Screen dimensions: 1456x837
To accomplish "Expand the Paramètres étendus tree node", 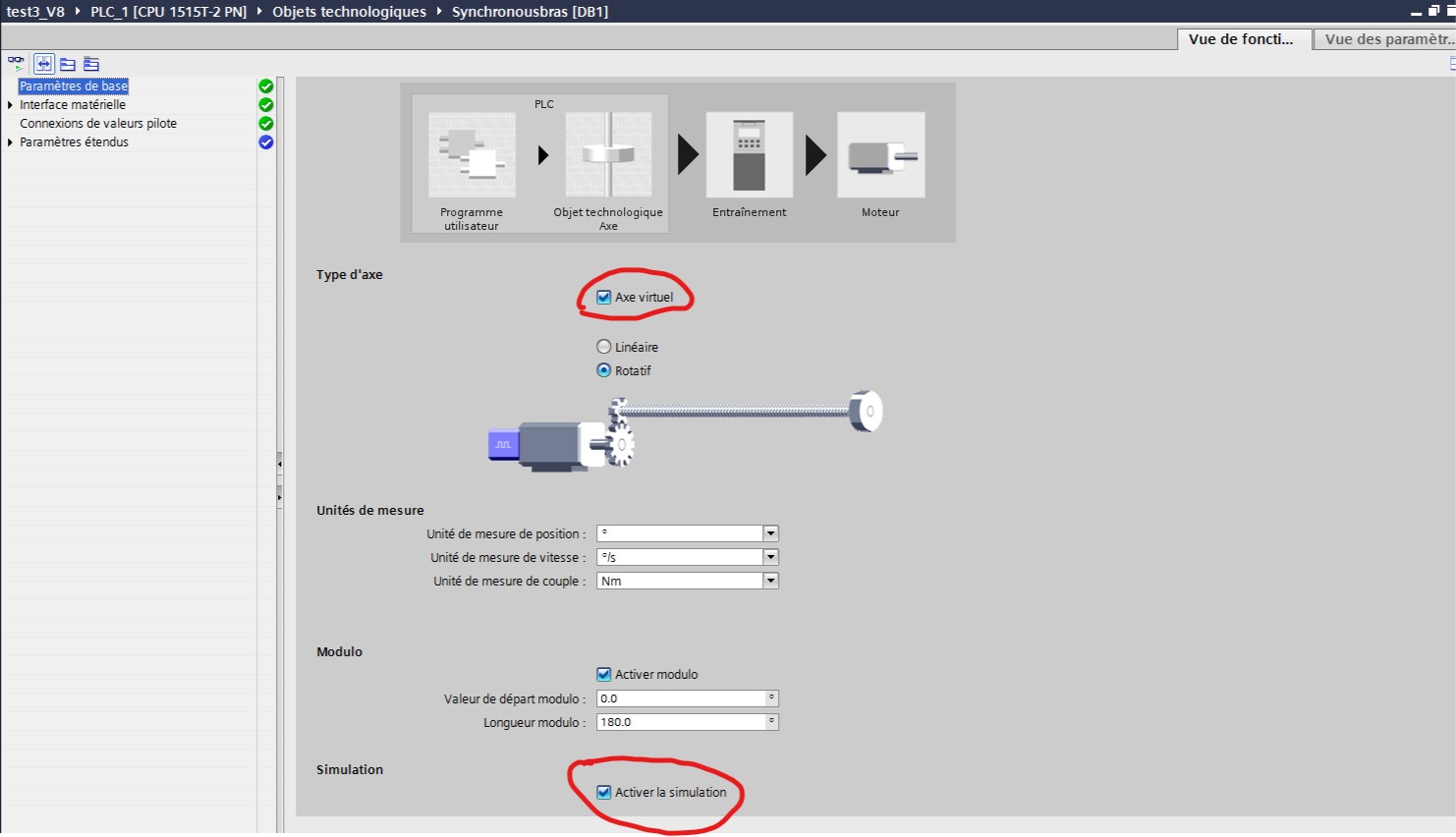I will coord(10,142).
